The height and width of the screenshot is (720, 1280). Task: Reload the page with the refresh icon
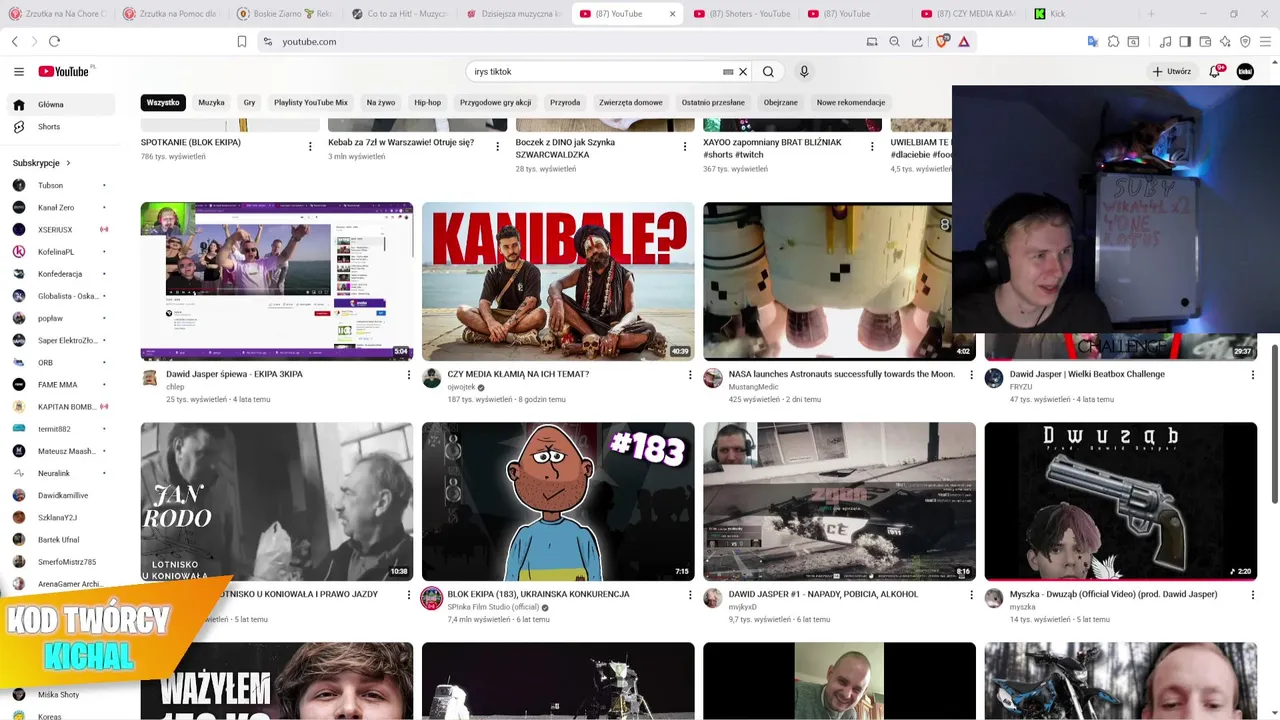tap(54, 41)
